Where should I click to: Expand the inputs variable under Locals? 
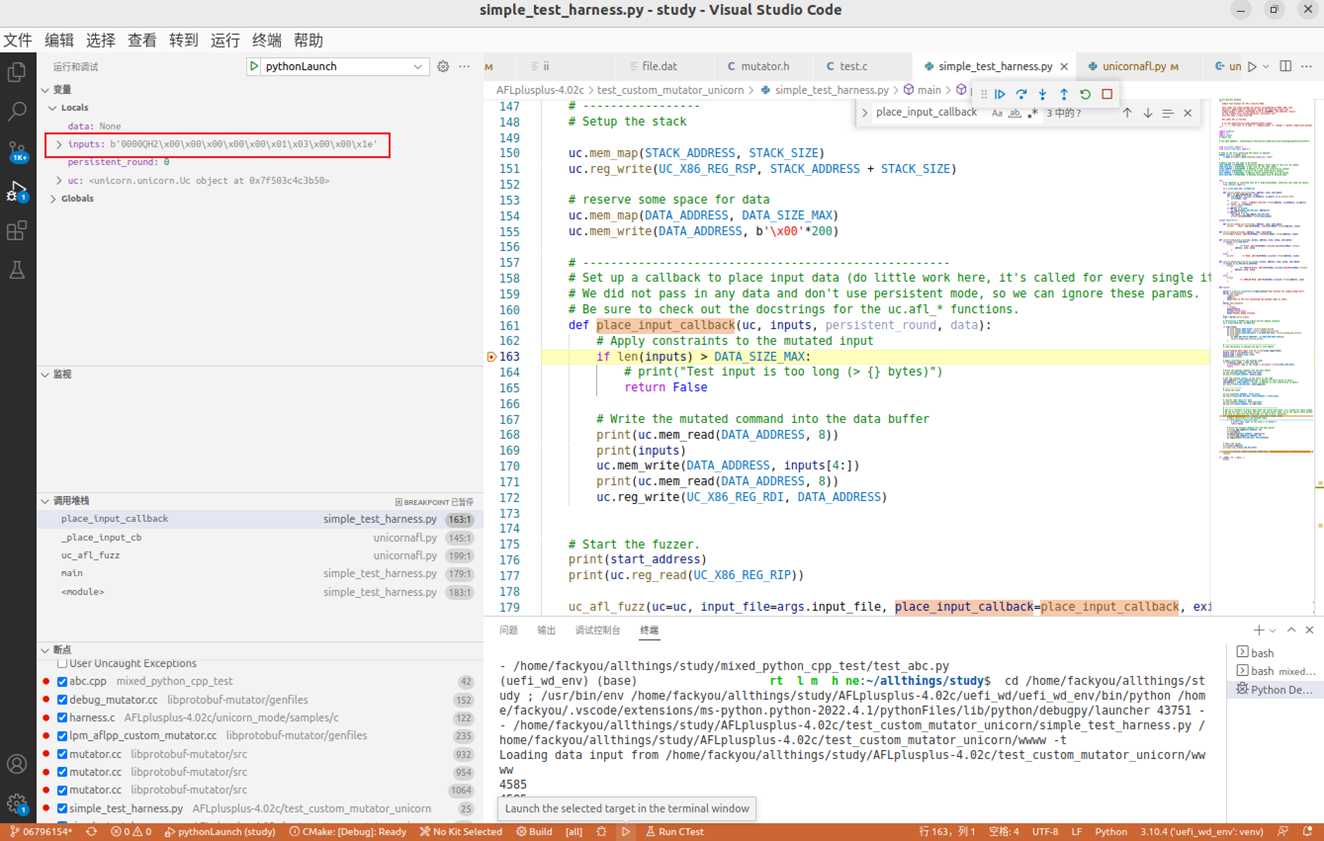[x=57, y=144]
